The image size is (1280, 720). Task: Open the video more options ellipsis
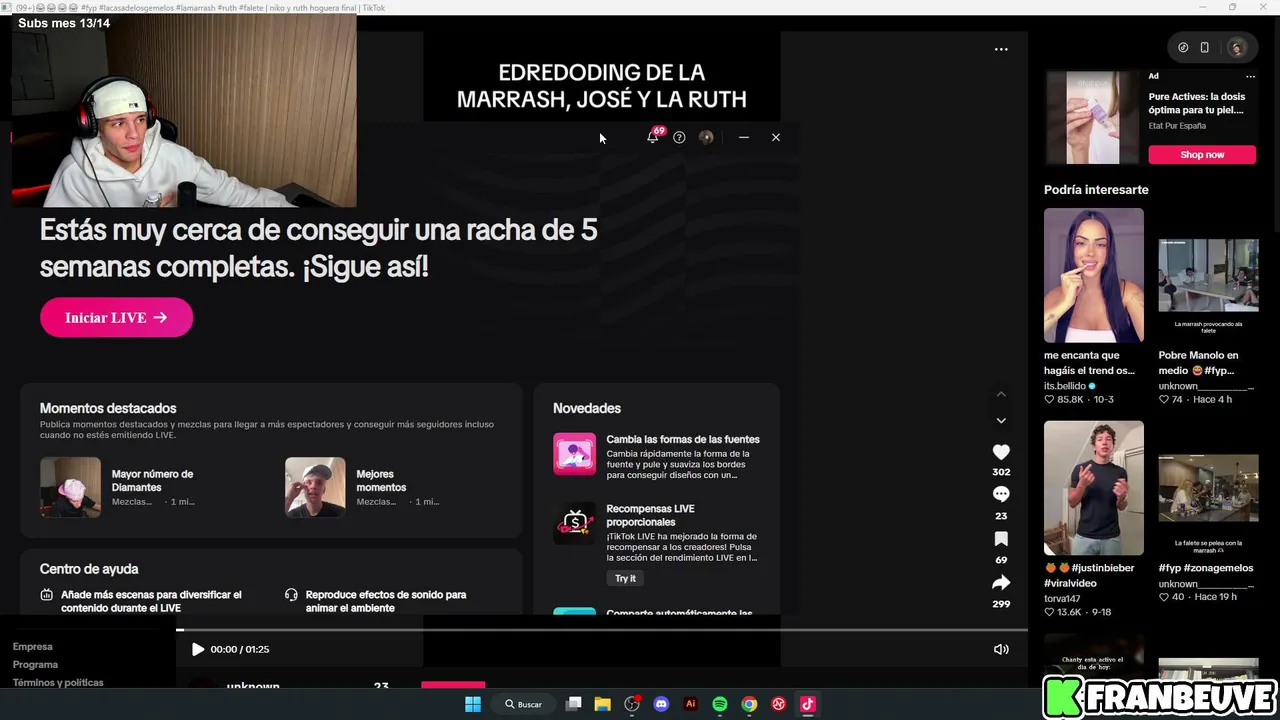point(1001,49)
